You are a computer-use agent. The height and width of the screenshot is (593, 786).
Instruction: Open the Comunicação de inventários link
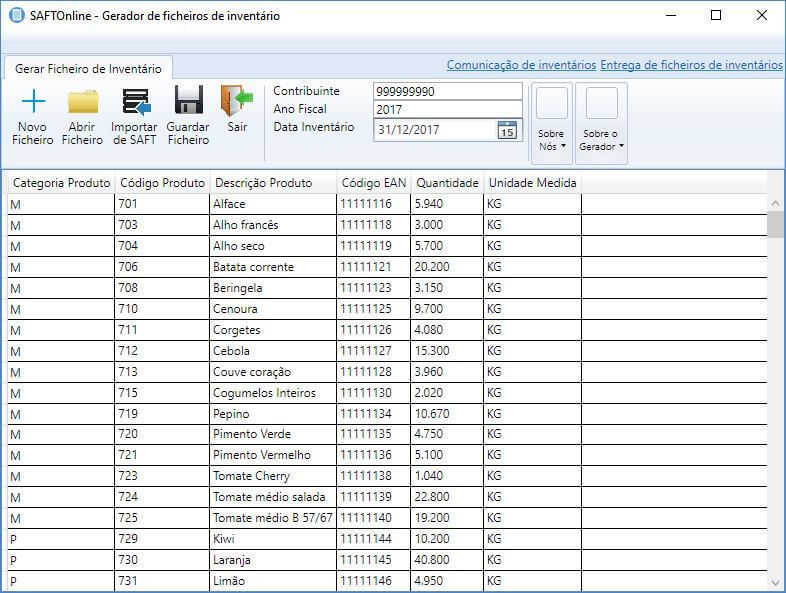tap(521, 65)
